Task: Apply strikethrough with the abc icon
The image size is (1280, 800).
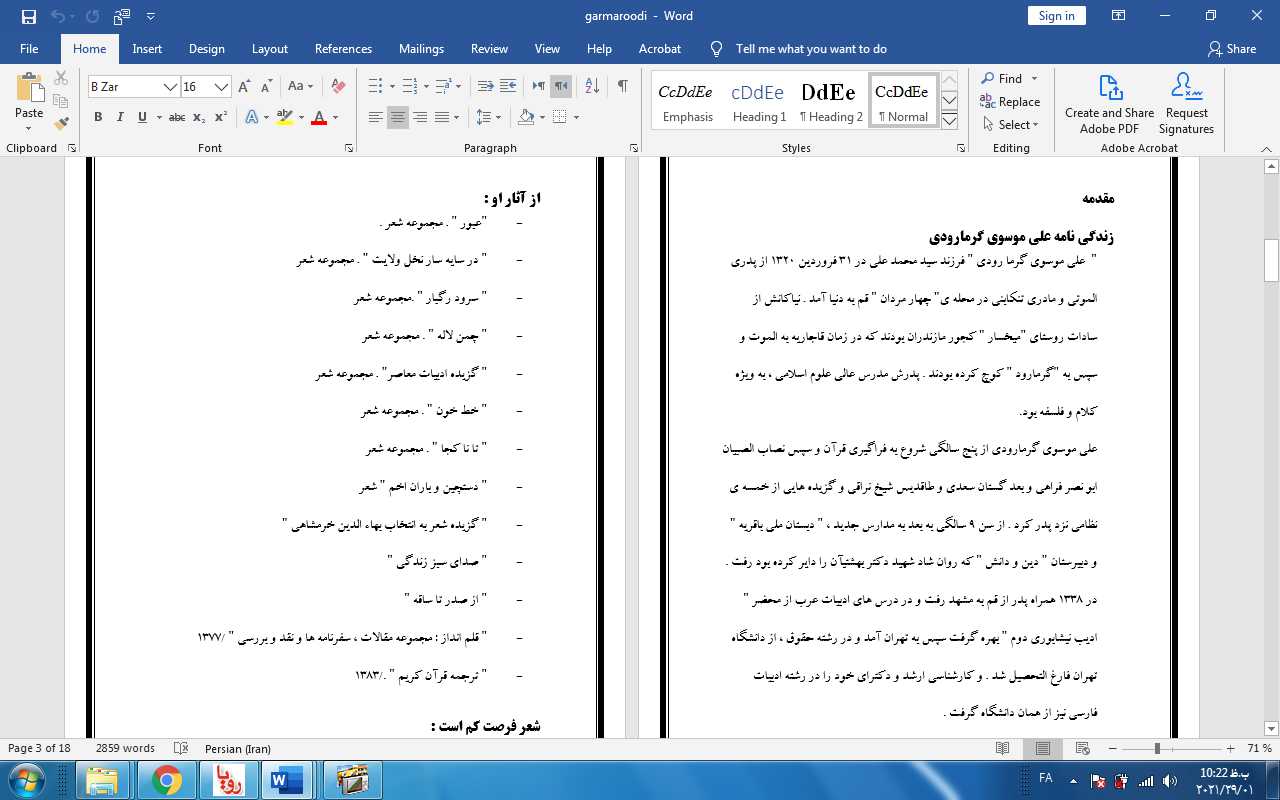Action: (177, 118)
